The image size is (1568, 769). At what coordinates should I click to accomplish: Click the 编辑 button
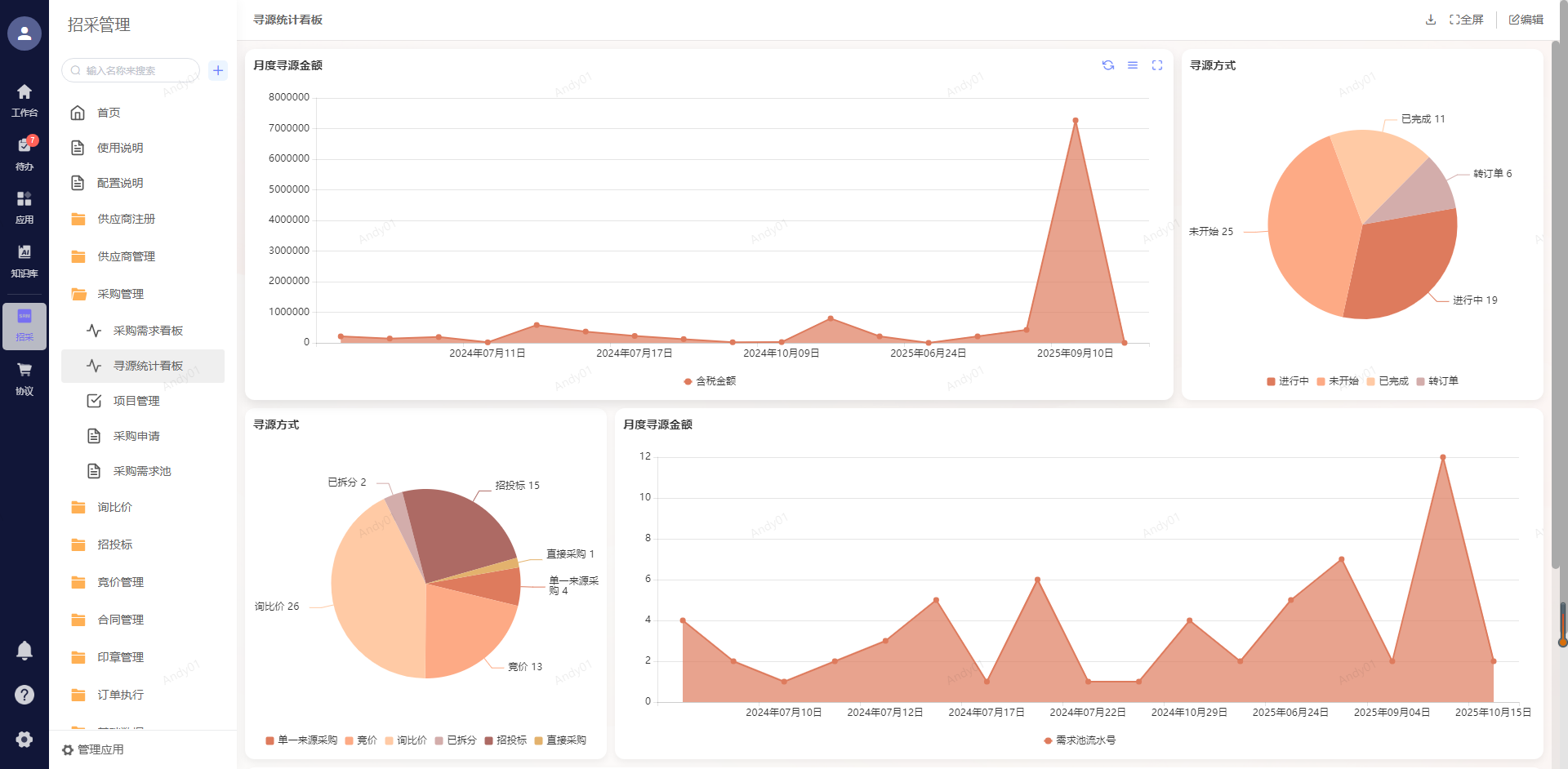point(1526,20)
